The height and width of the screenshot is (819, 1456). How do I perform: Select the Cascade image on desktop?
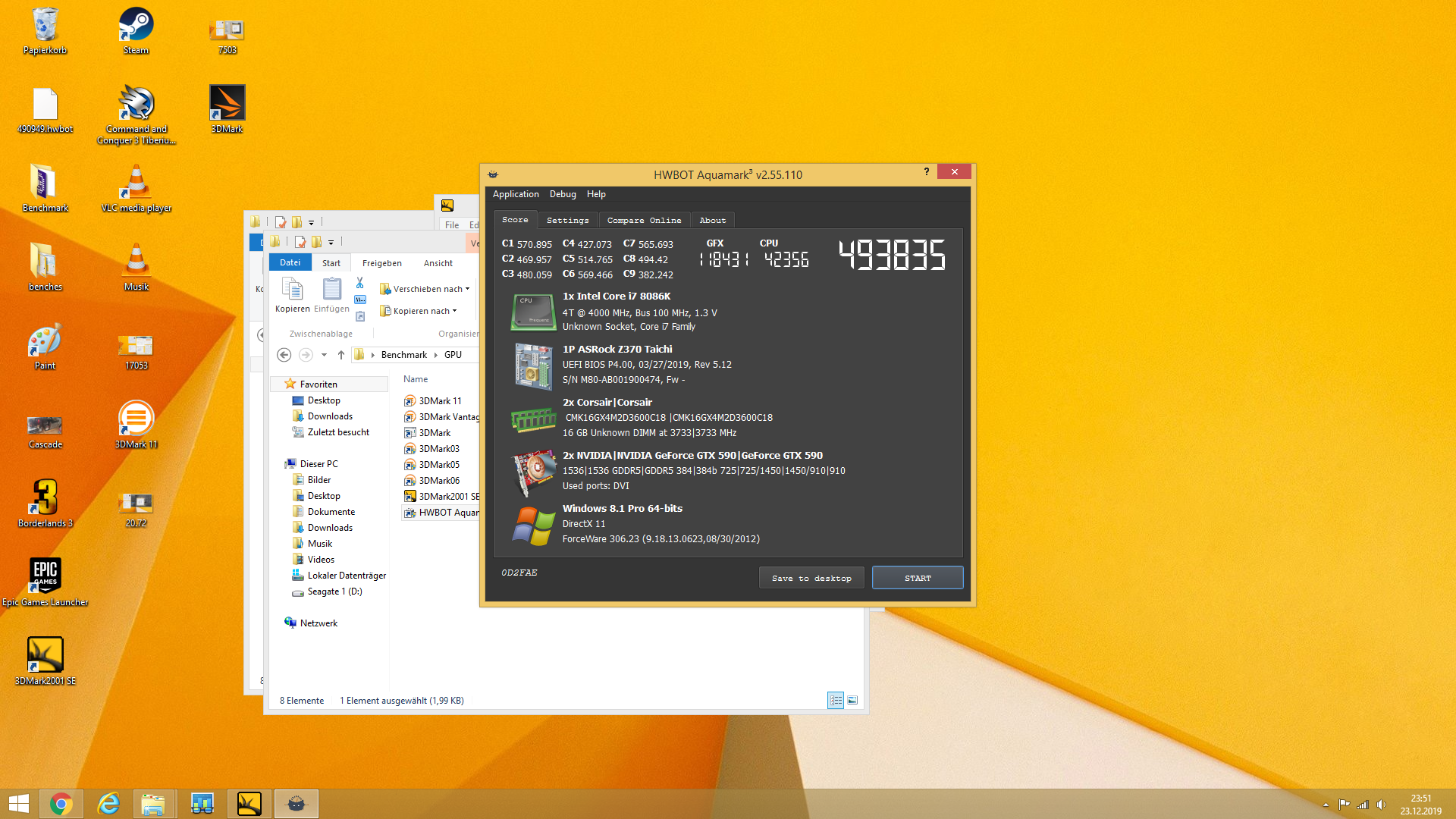[x=45, y=431]
